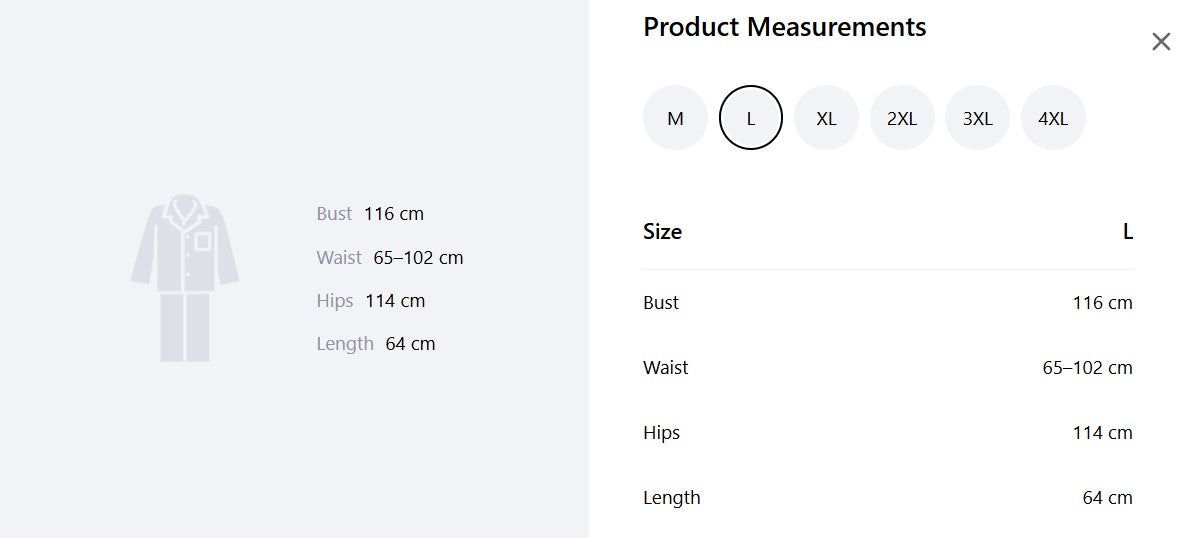The height and width of the screenshot is (538, 1187).
Task: Choose size XL
Action: coord(826,118)
